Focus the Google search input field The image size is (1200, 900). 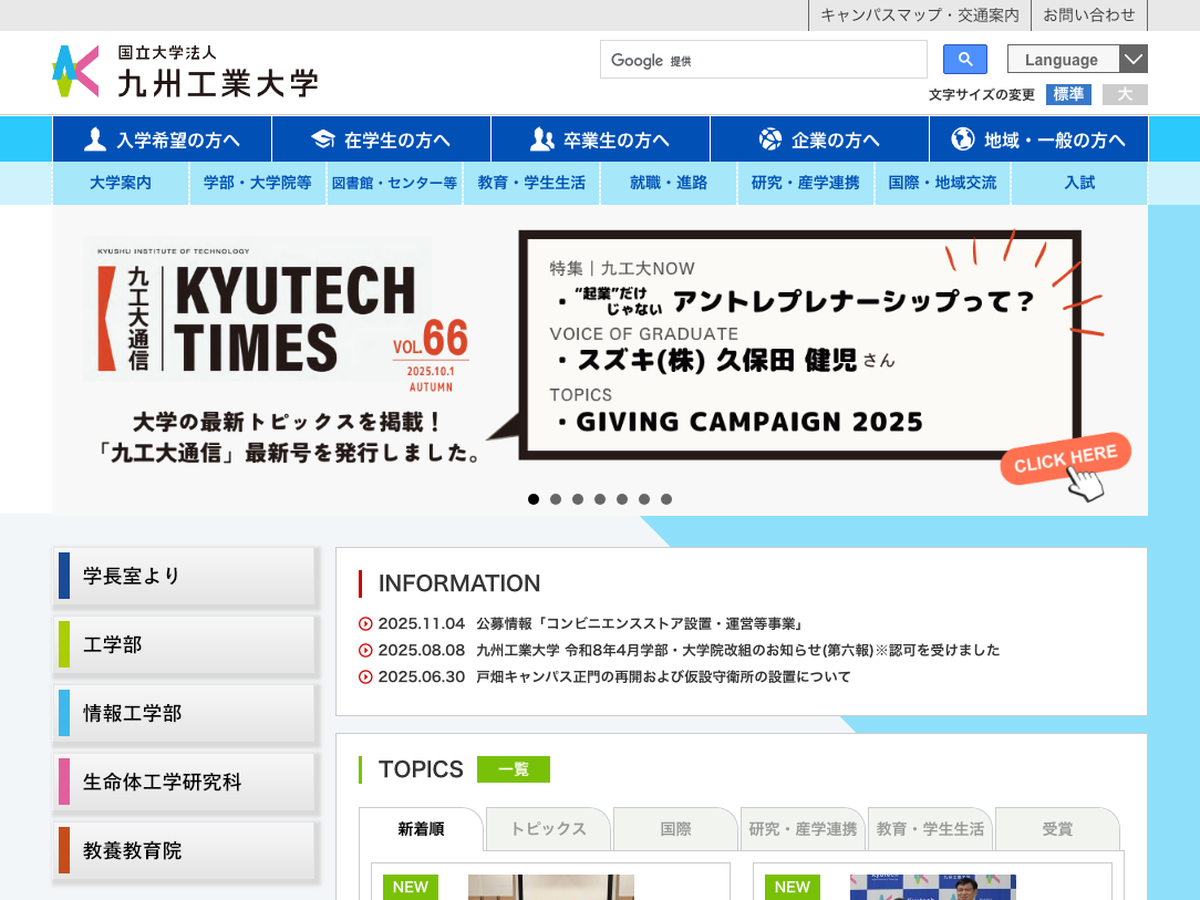(x=764, y=60)
